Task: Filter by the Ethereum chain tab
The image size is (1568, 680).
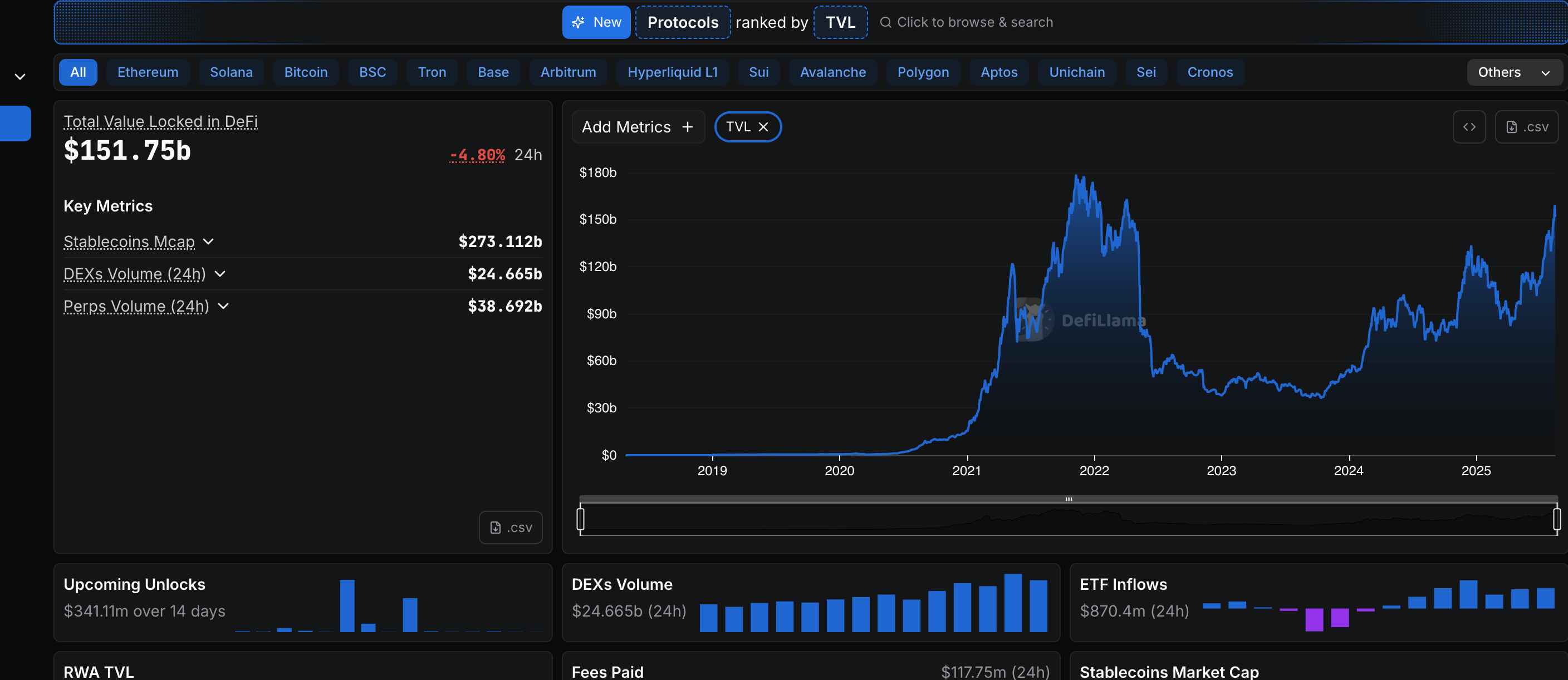Action: pyautogui.click(x=148, y=72)
